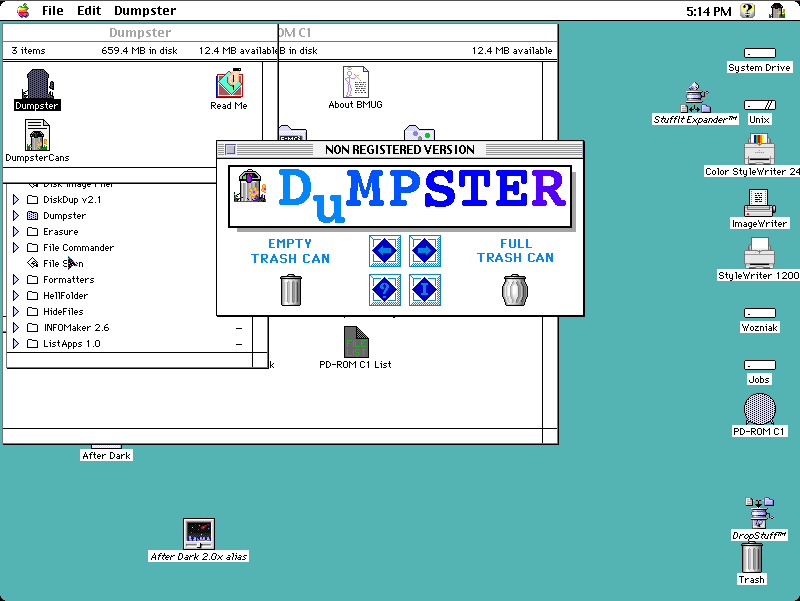Expand the Dumpster folder in list
Screen dimensions: 800x601
pos(16,215)
